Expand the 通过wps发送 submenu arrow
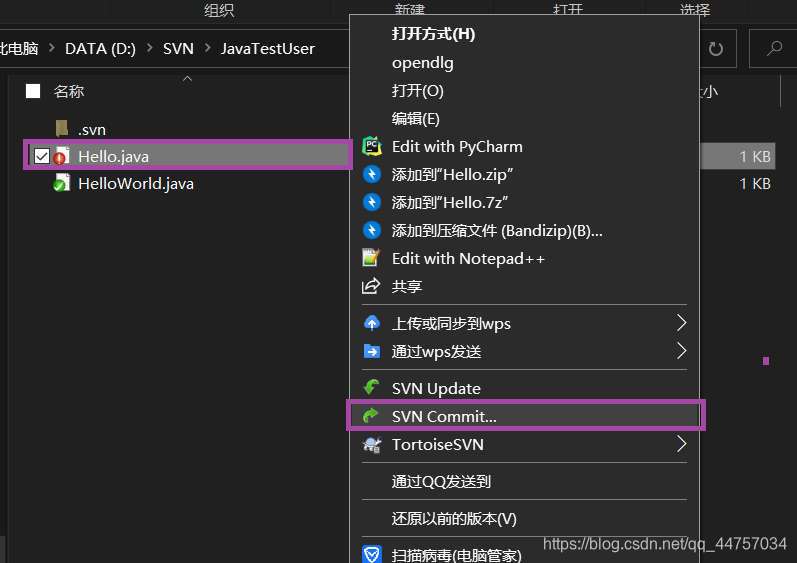797x563 pixels. (682, 351)
